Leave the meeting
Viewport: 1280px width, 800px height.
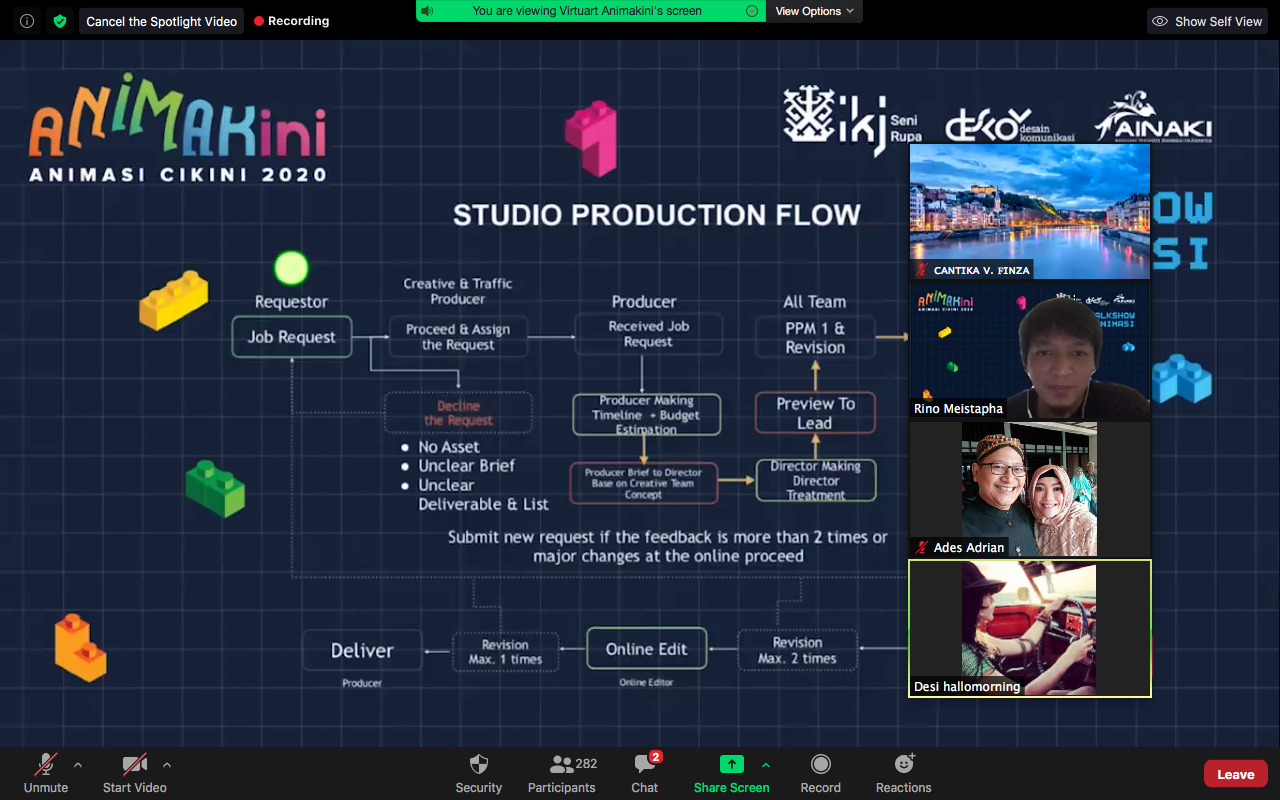pyautogui.click(x=1236, y=774)
